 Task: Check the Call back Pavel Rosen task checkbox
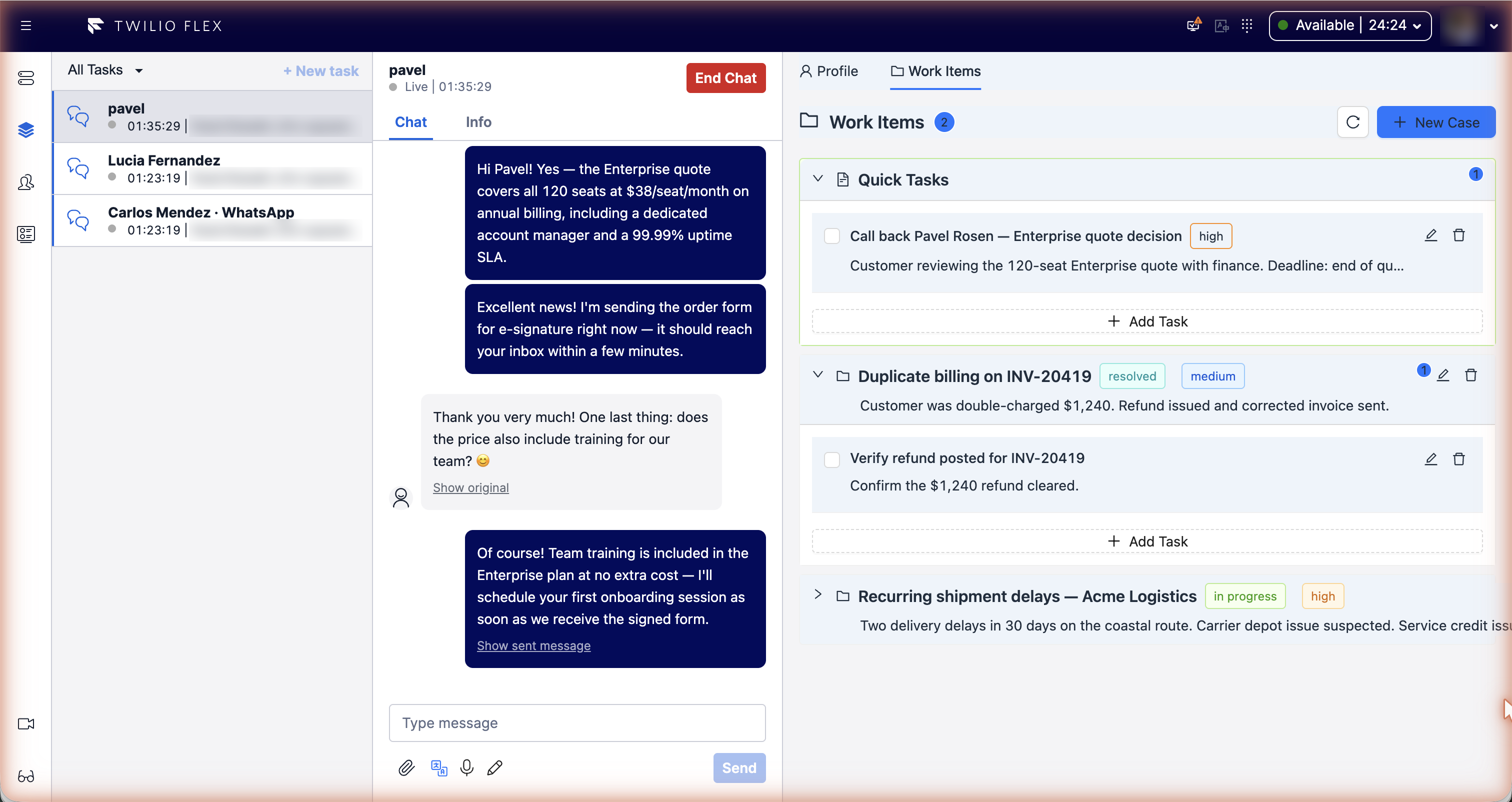coord(831,236)
